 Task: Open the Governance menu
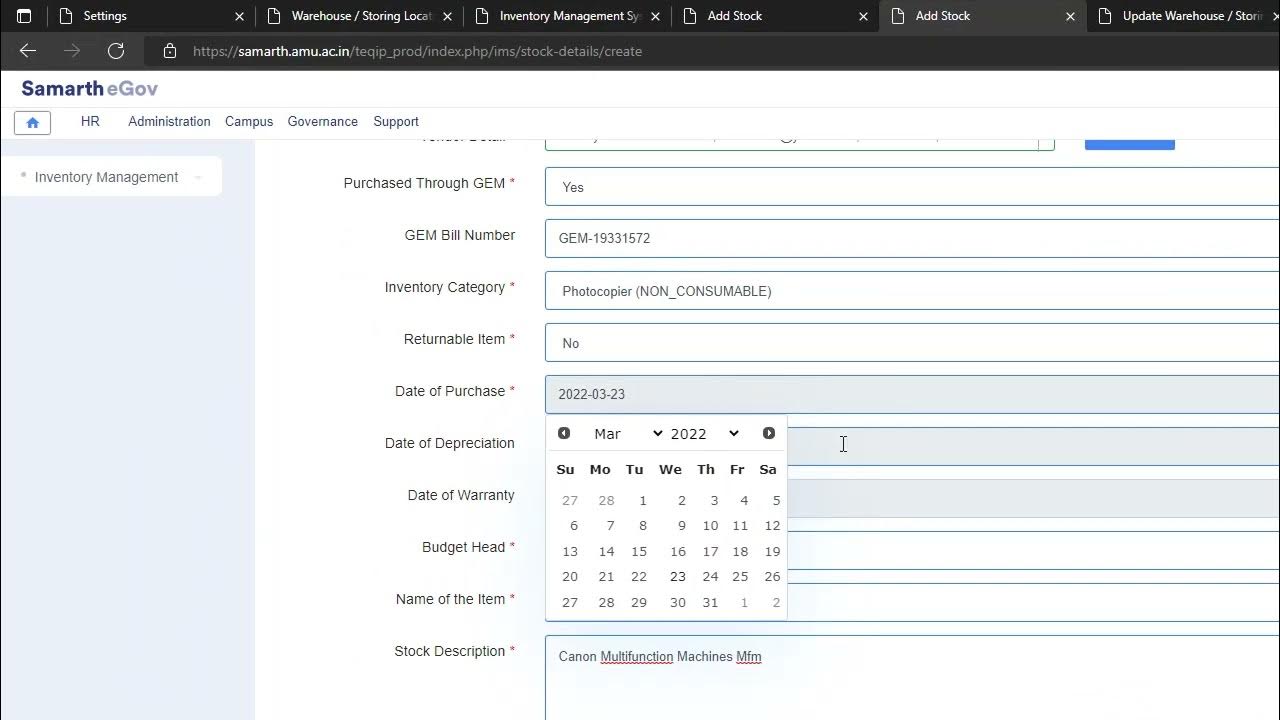point(322,121)
